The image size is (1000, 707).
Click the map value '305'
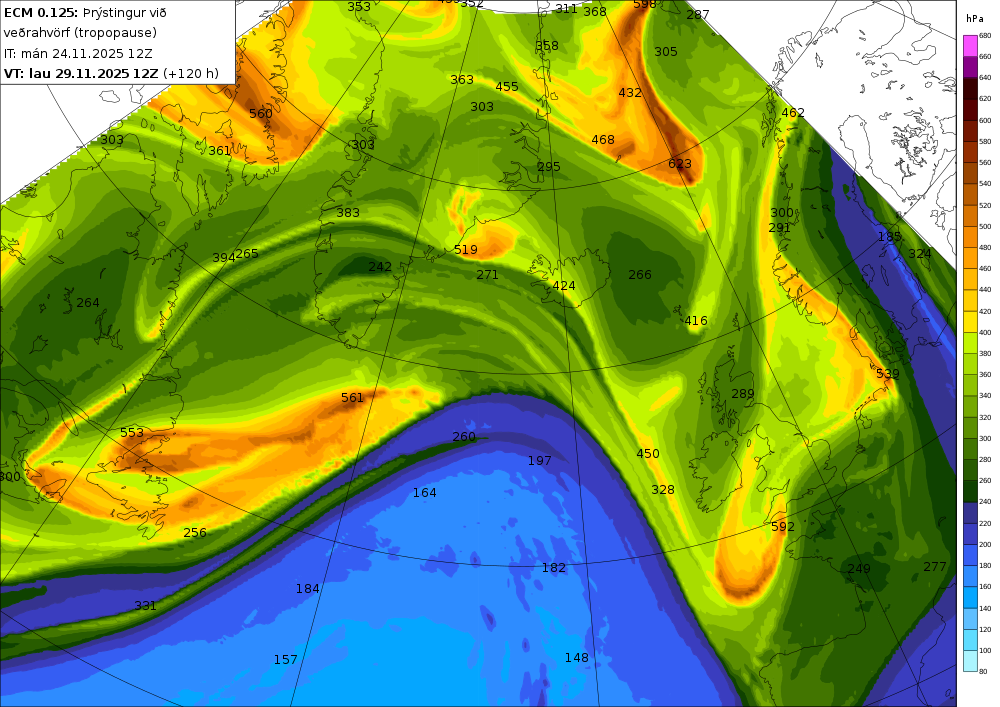pyautogui.click(x=666, y=52)
